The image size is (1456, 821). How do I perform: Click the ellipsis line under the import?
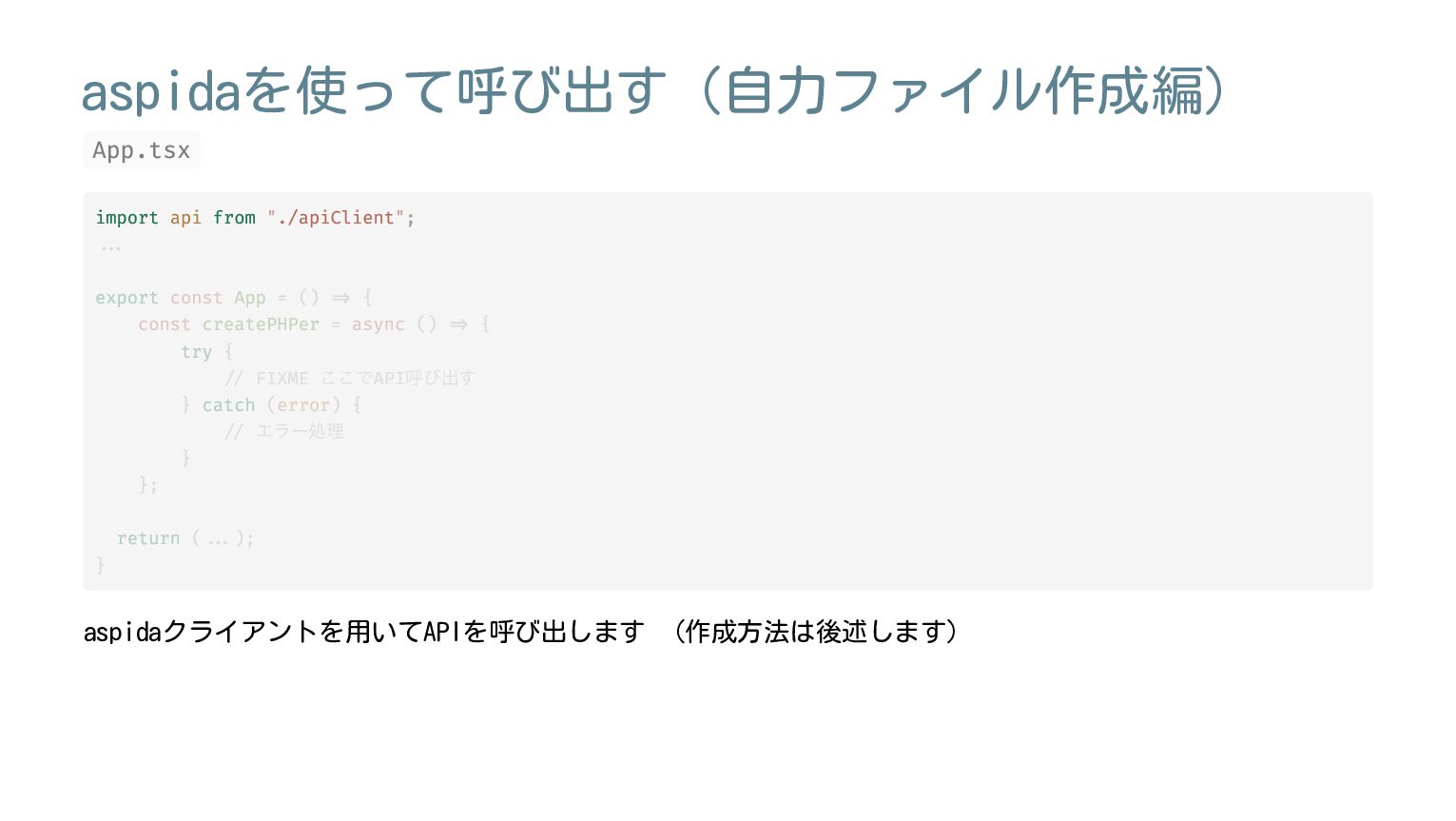click(110, 247)
